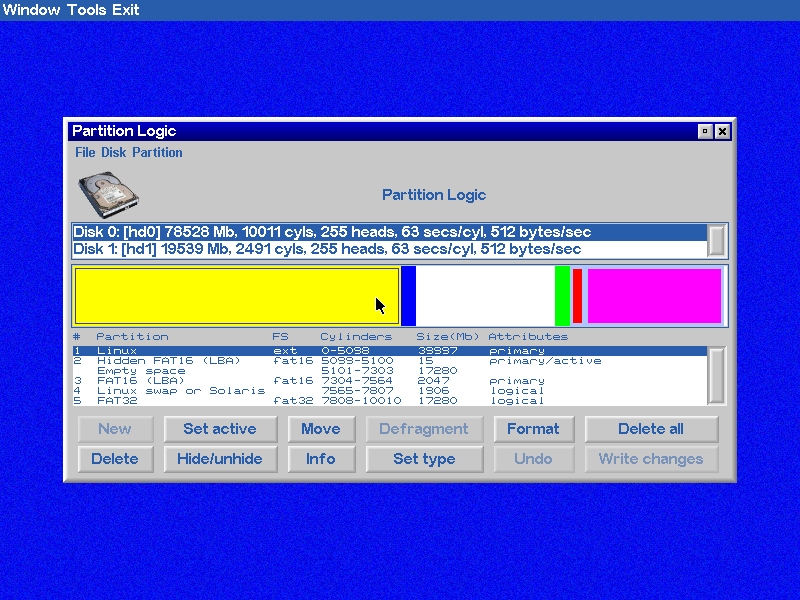This screenshot has height=600, width=800.
Task: Click the hard disk drive icon
Action: click(108, 194)
